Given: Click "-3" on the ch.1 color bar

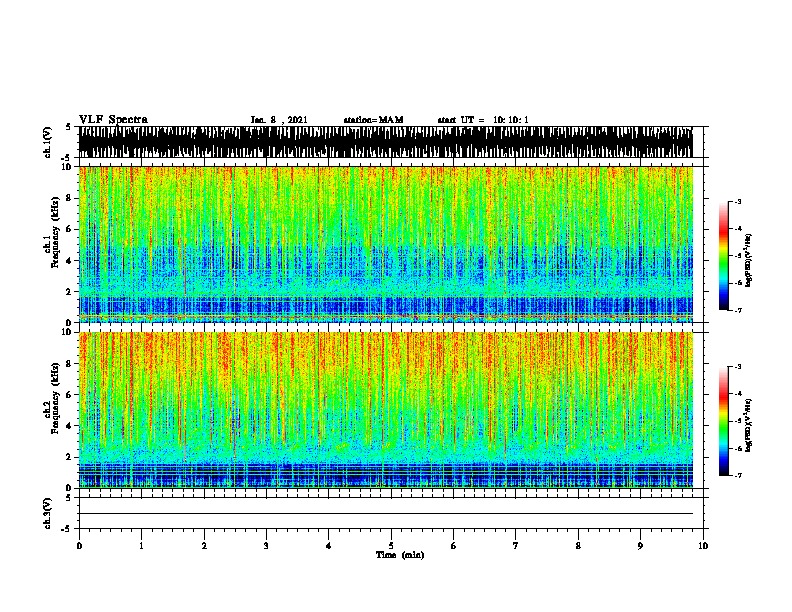Looking at the screenshot, I should [738, 201].
